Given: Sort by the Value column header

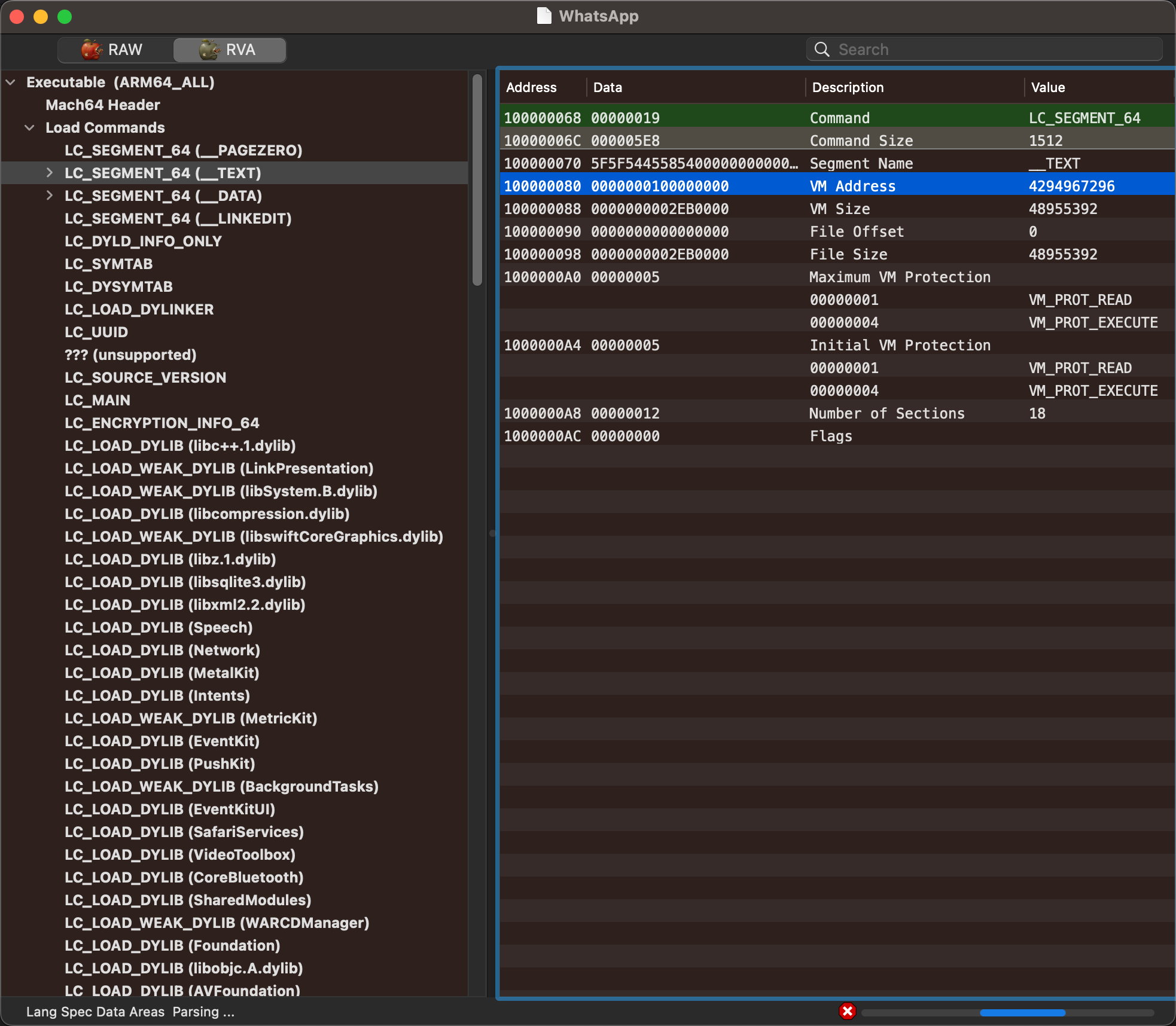Looking at the screenshot, I should (x=1099, y=87).
